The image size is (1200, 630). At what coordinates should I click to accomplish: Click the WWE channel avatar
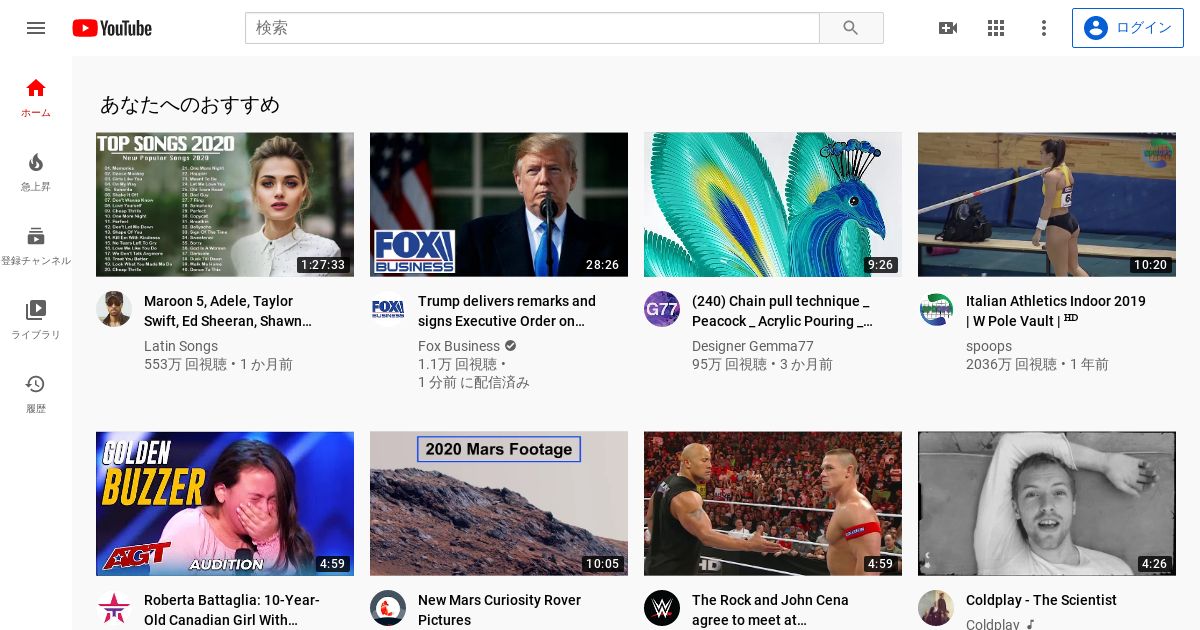coord(662,608)
